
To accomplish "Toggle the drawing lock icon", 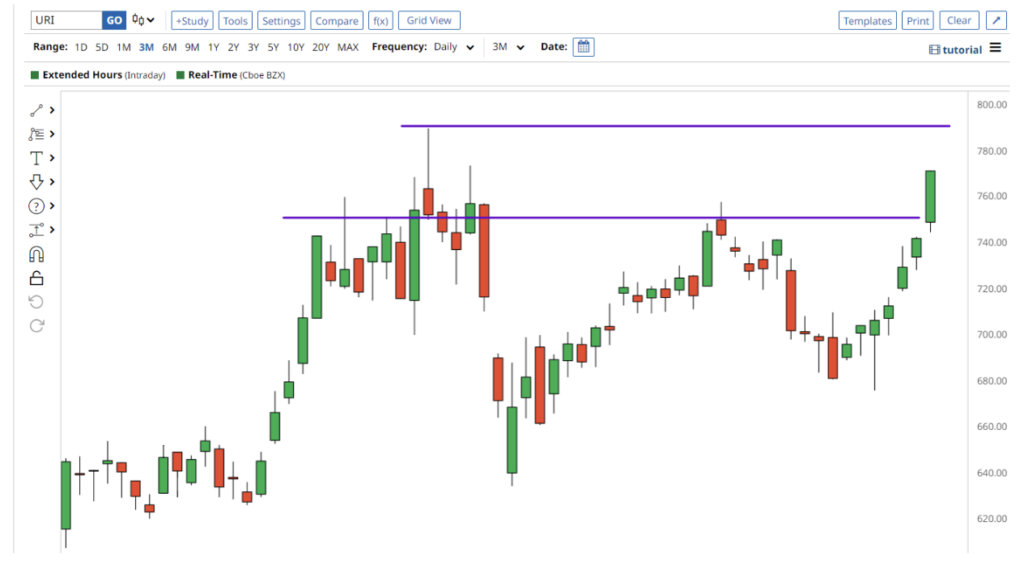I will [36, 278].
